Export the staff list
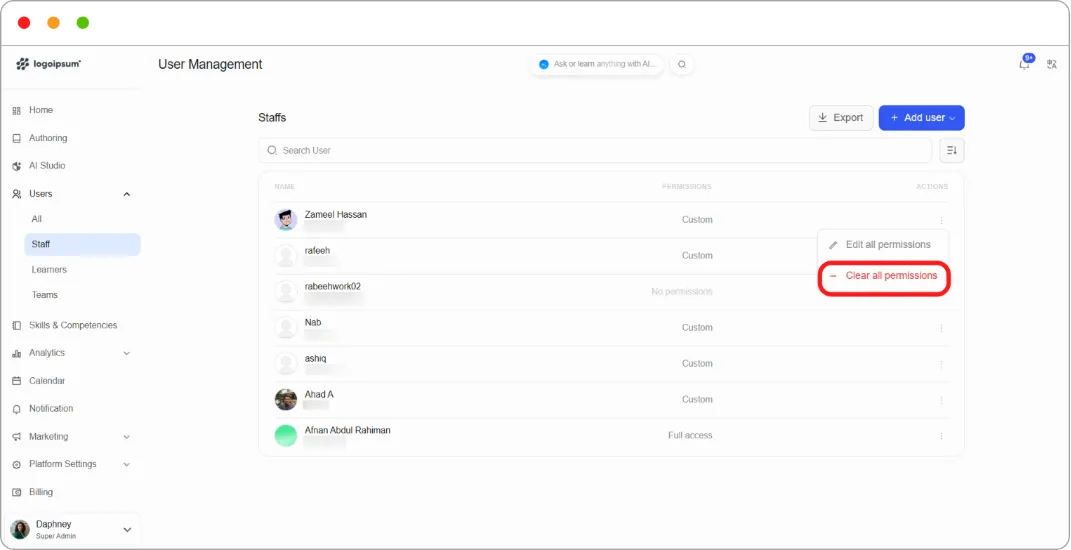Image resolution: width=1071 pixels, height=550 pixels. [x=841, y=118]
